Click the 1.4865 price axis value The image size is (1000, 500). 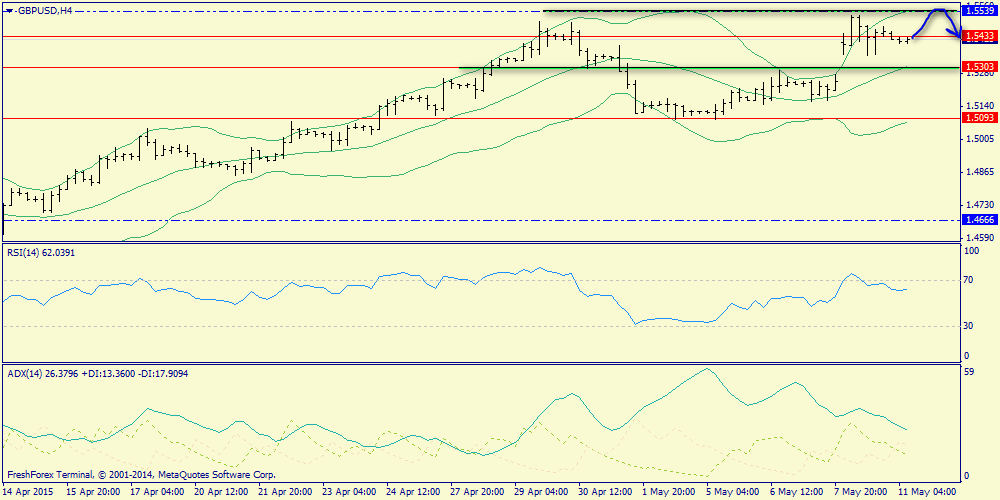coord(979,172)
